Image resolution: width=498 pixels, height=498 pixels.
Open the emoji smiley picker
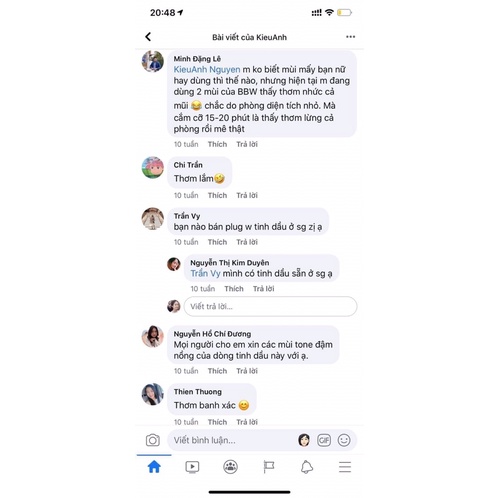(344, 440)
